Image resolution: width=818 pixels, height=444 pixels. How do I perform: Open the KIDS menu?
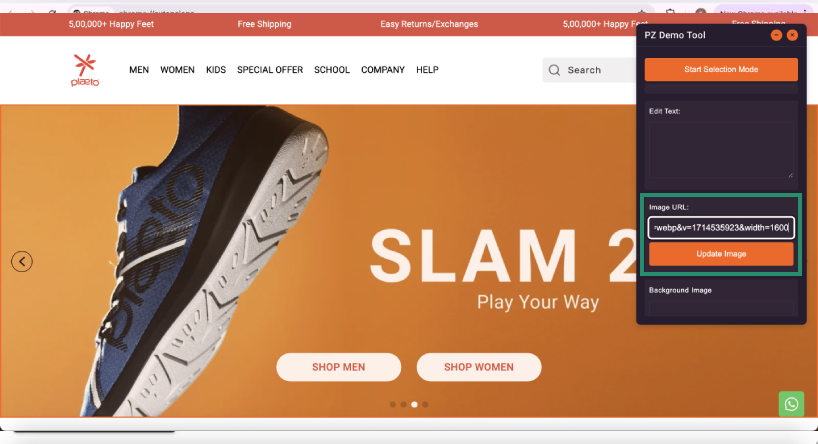pyautogui.click(x=216, y=70)
